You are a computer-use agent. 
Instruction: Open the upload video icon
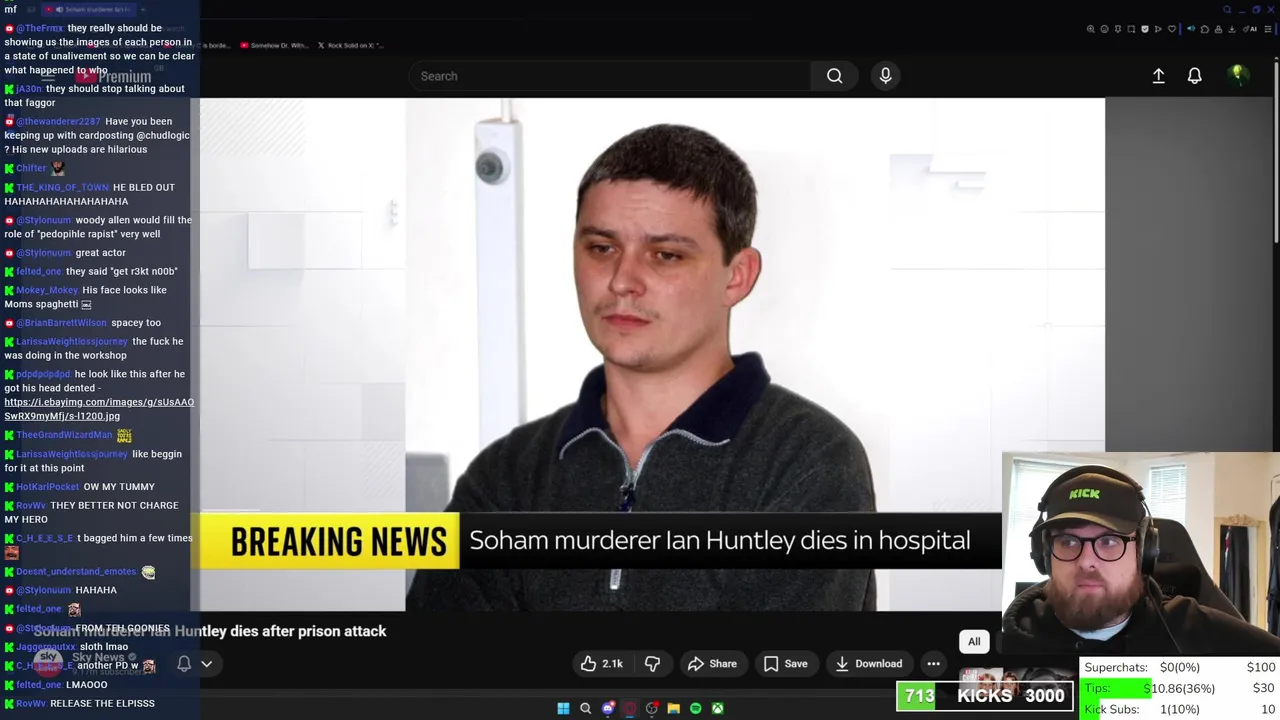[1158, 76]
